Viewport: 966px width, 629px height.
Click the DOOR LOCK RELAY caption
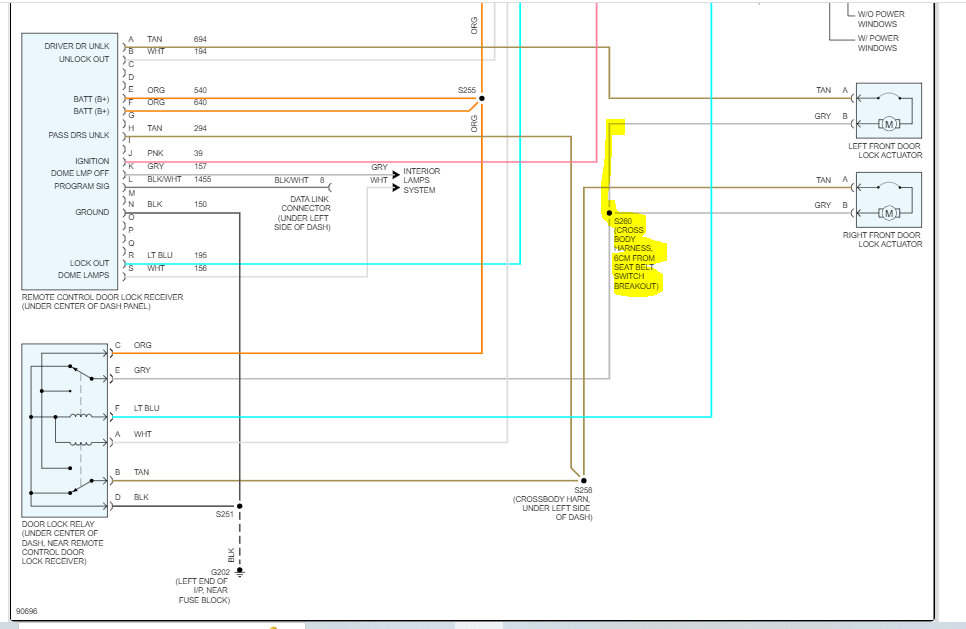click(x=62, y=543)
